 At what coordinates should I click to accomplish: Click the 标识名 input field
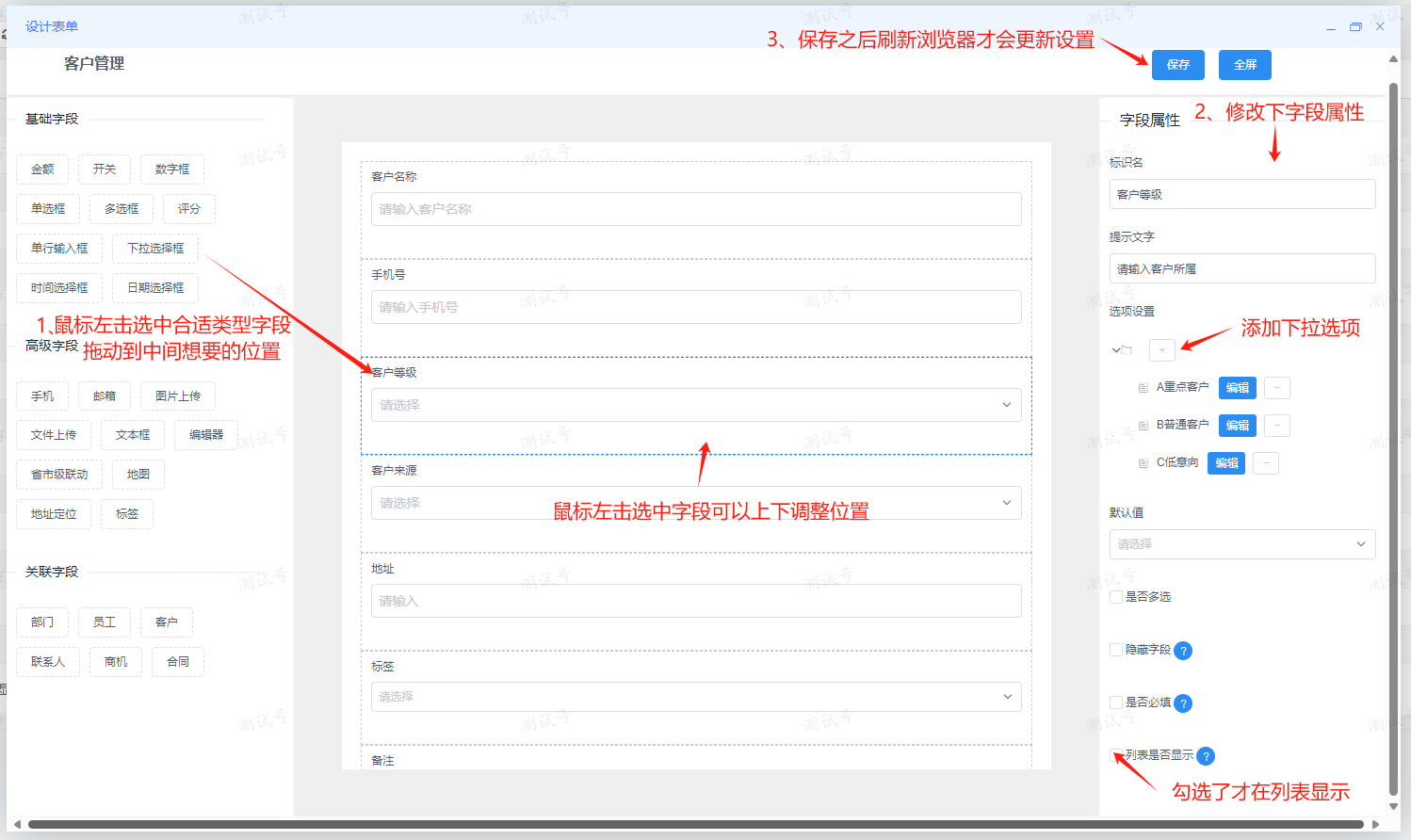[1241, 194]
